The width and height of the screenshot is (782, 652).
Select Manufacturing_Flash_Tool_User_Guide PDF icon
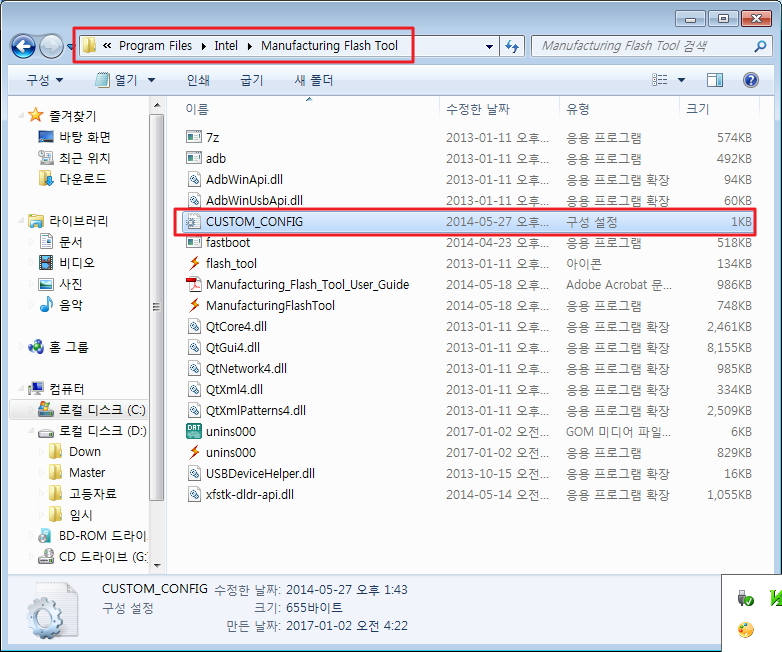[194, 284]
